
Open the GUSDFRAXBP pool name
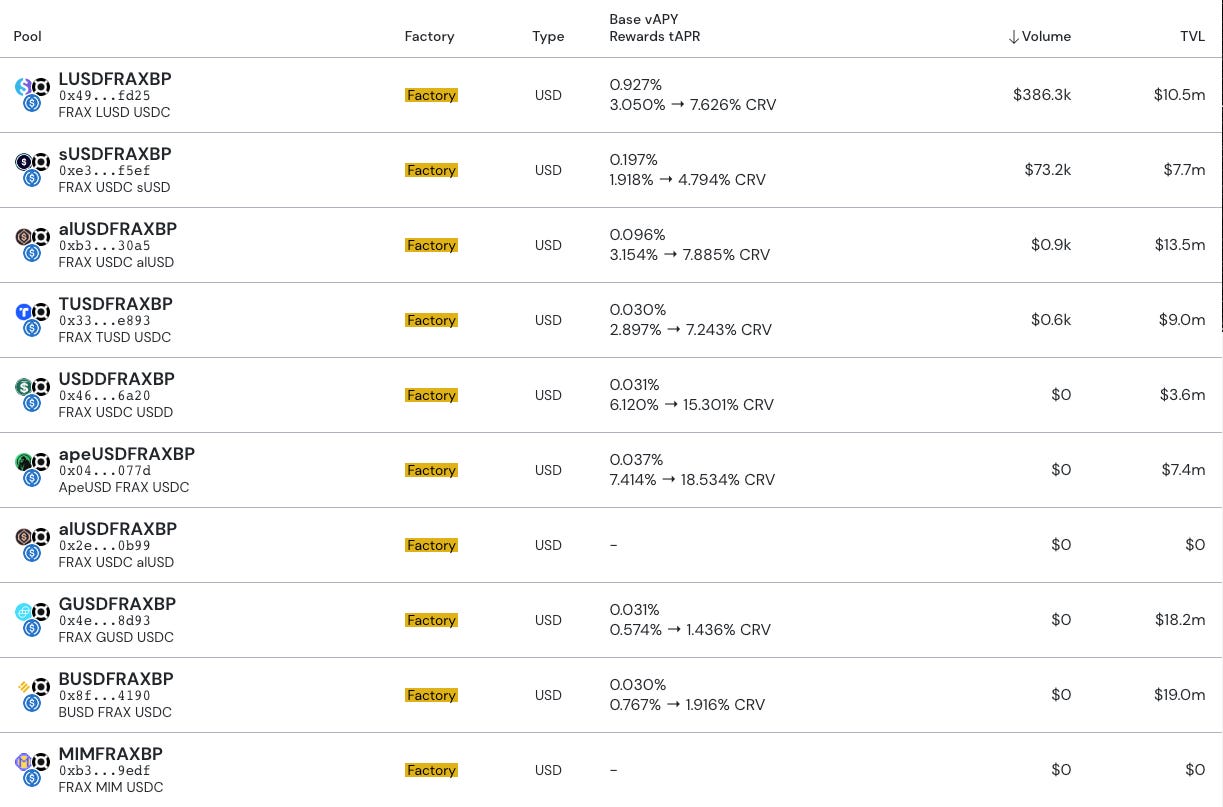click(117, 604)
